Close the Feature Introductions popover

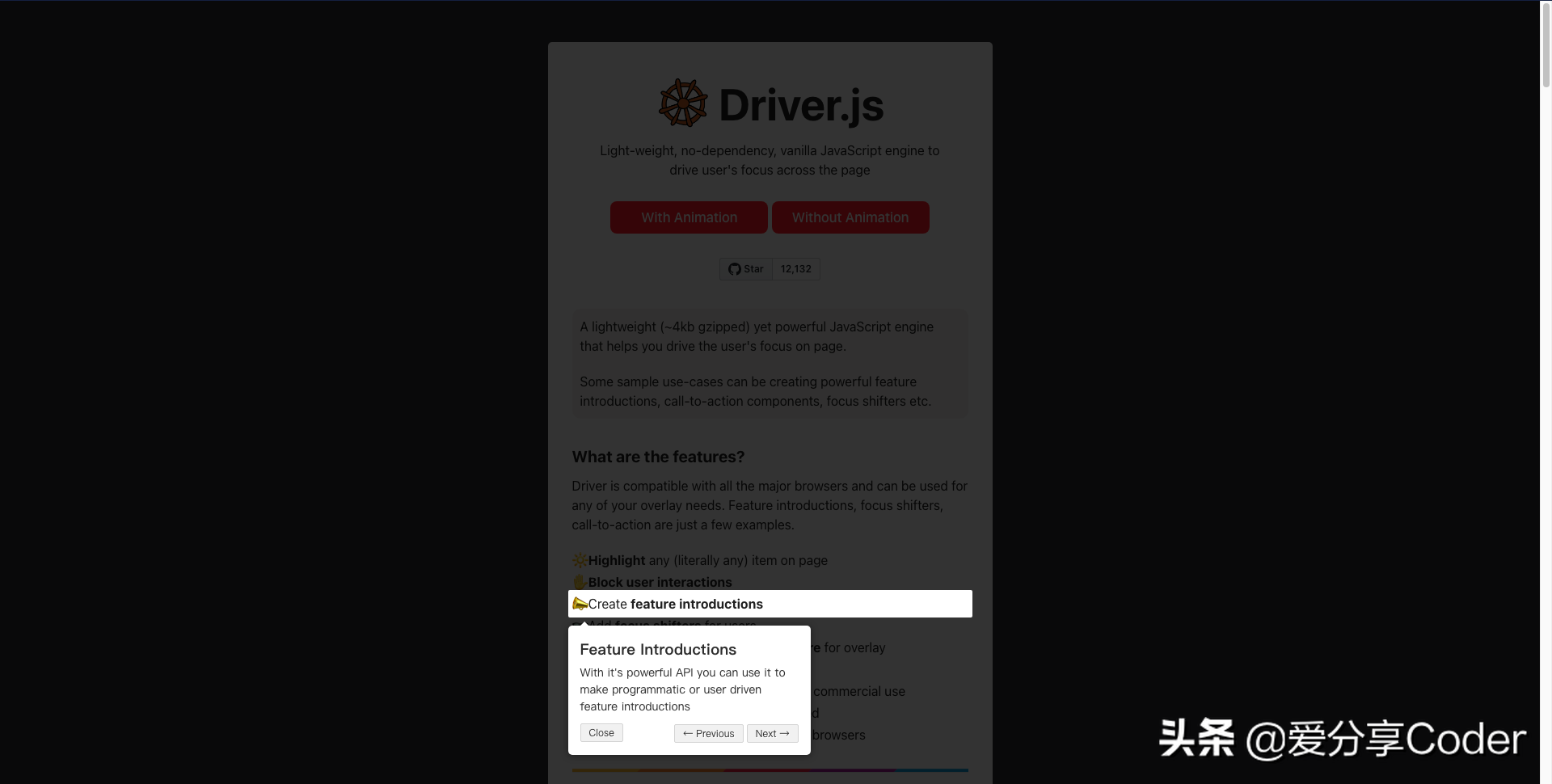click(601, 732)
